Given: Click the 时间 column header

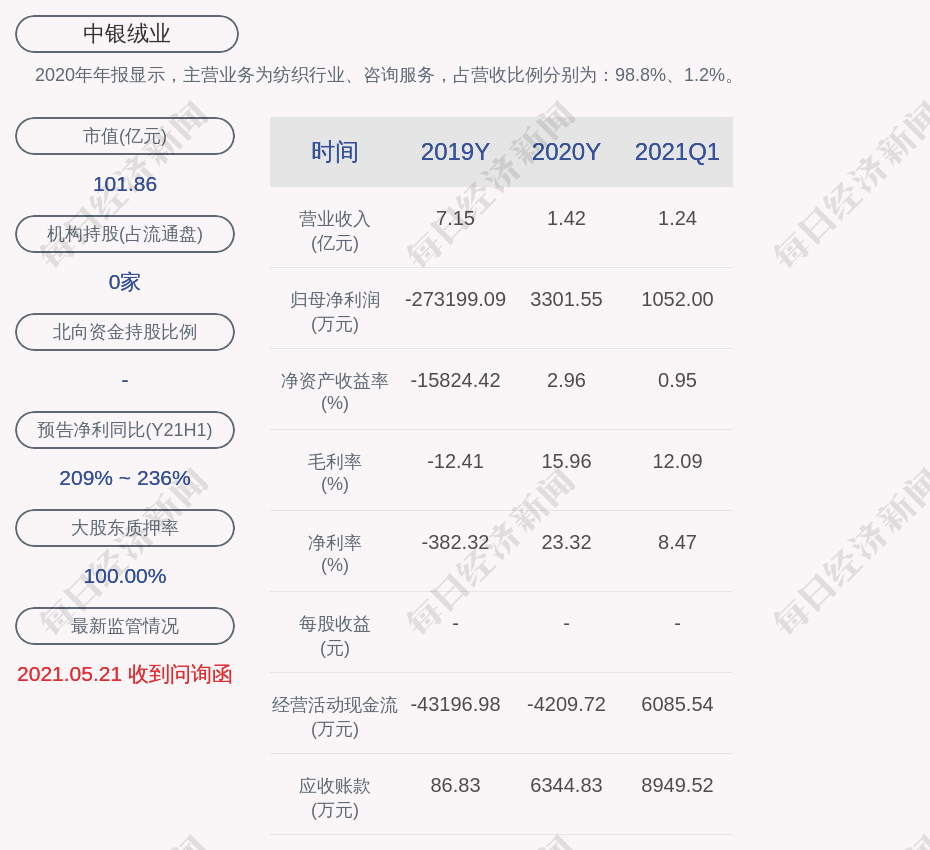Looking at the screenshot, I should [x=335, y=152].
